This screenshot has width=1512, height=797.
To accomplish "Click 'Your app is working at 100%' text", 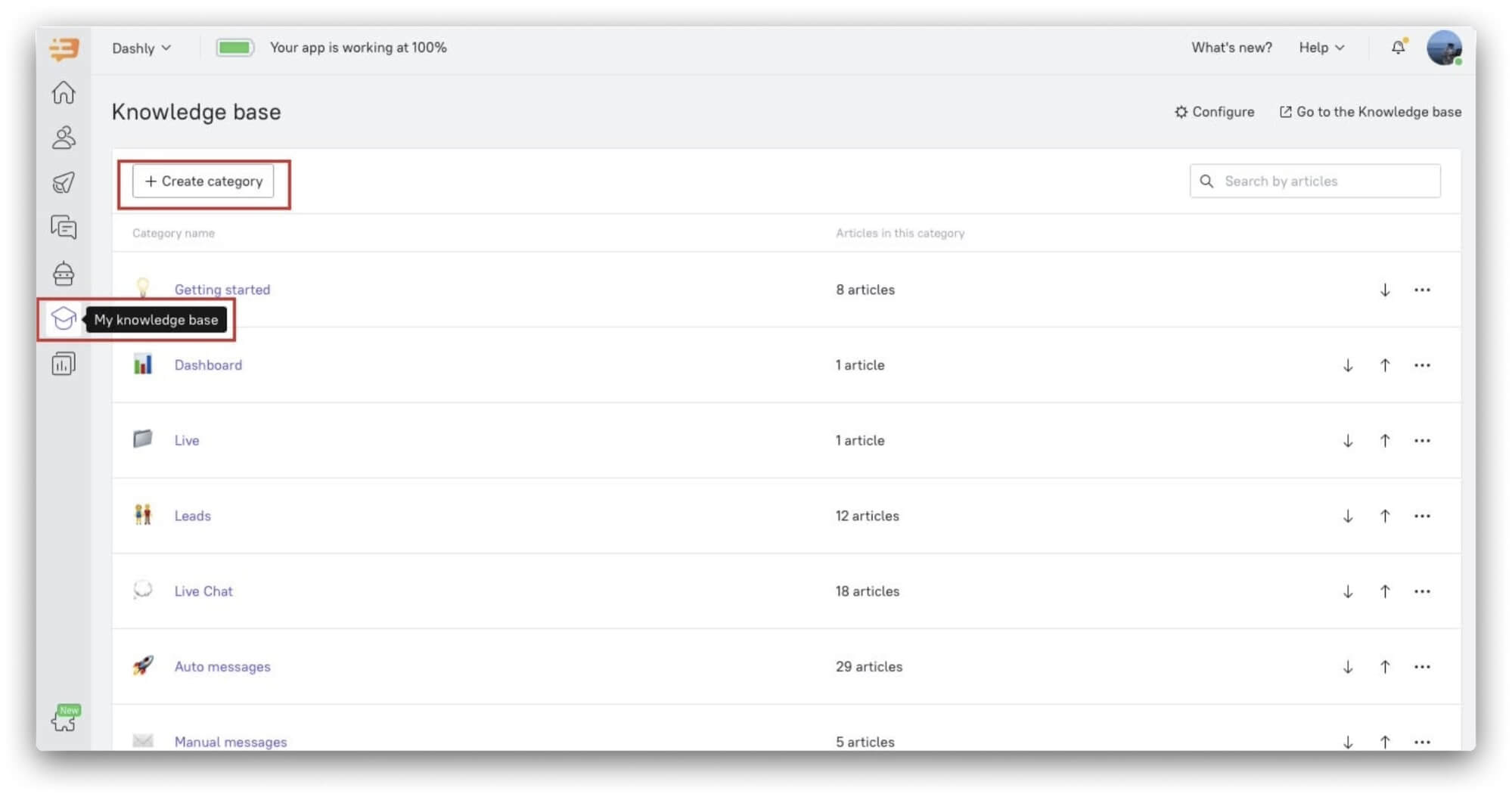I will tap(359, 48).
